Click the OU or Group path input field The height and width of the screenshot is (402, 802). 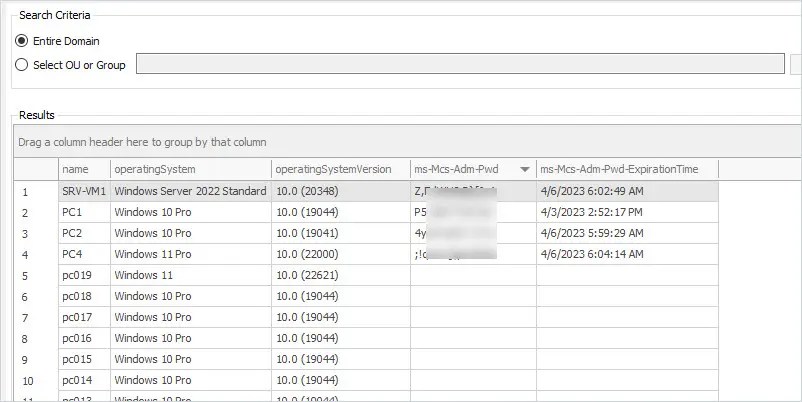[460, 63]
